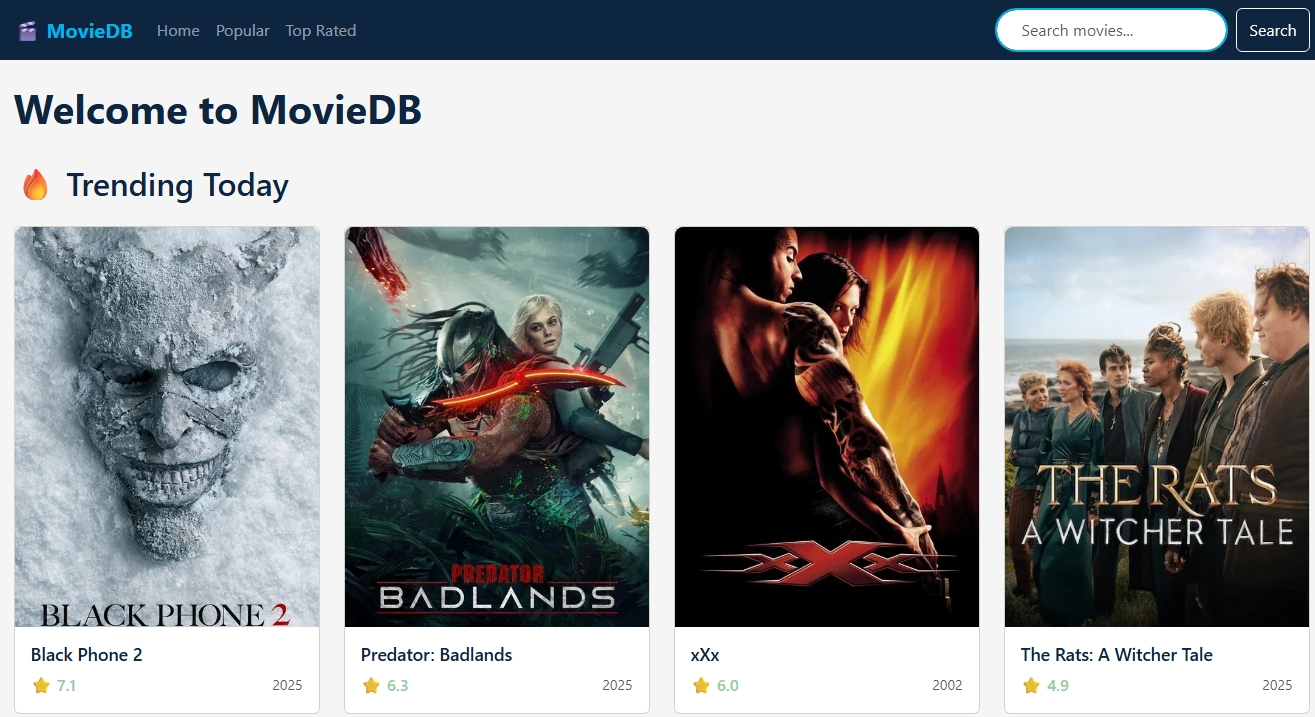Click the star icon on xXx card
1315x717 pixels.
[701, 686]
